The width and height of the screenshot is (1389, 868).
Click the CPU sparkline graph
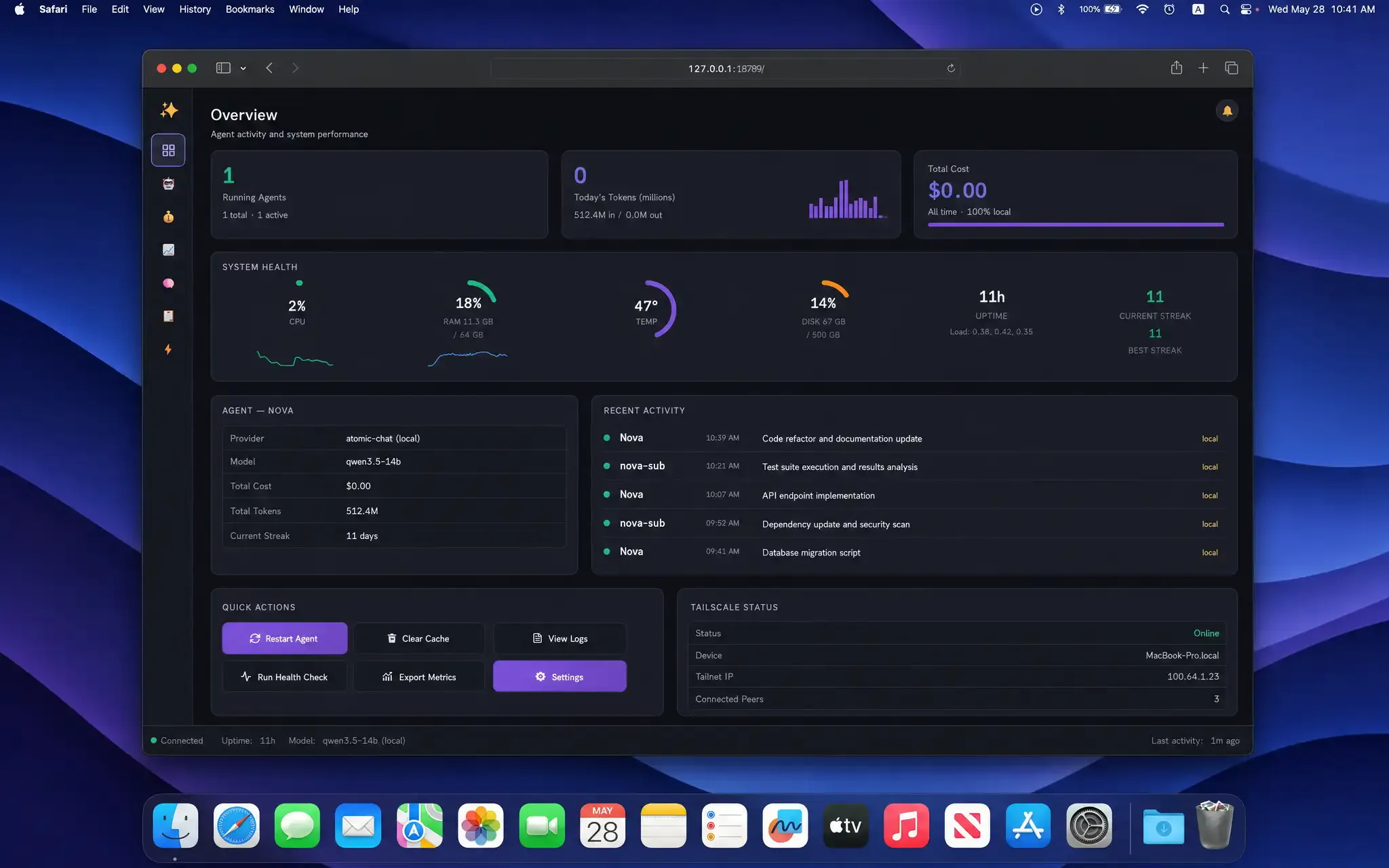point(294,358)
